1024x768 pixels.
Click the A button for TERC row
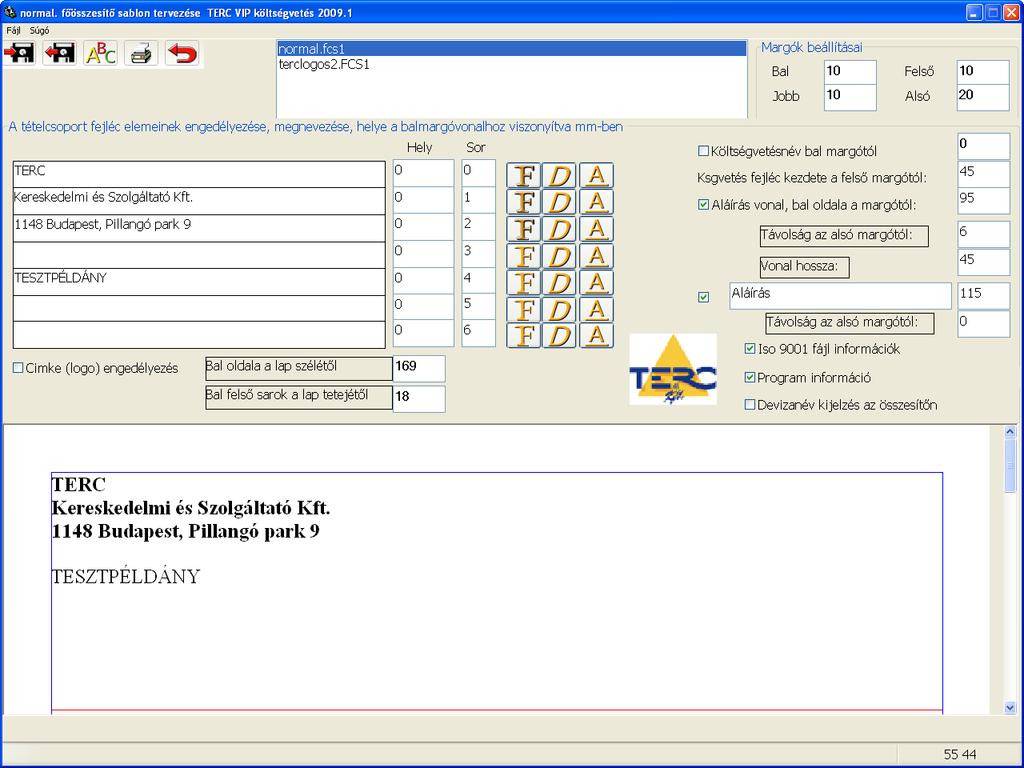click(596, 175)
